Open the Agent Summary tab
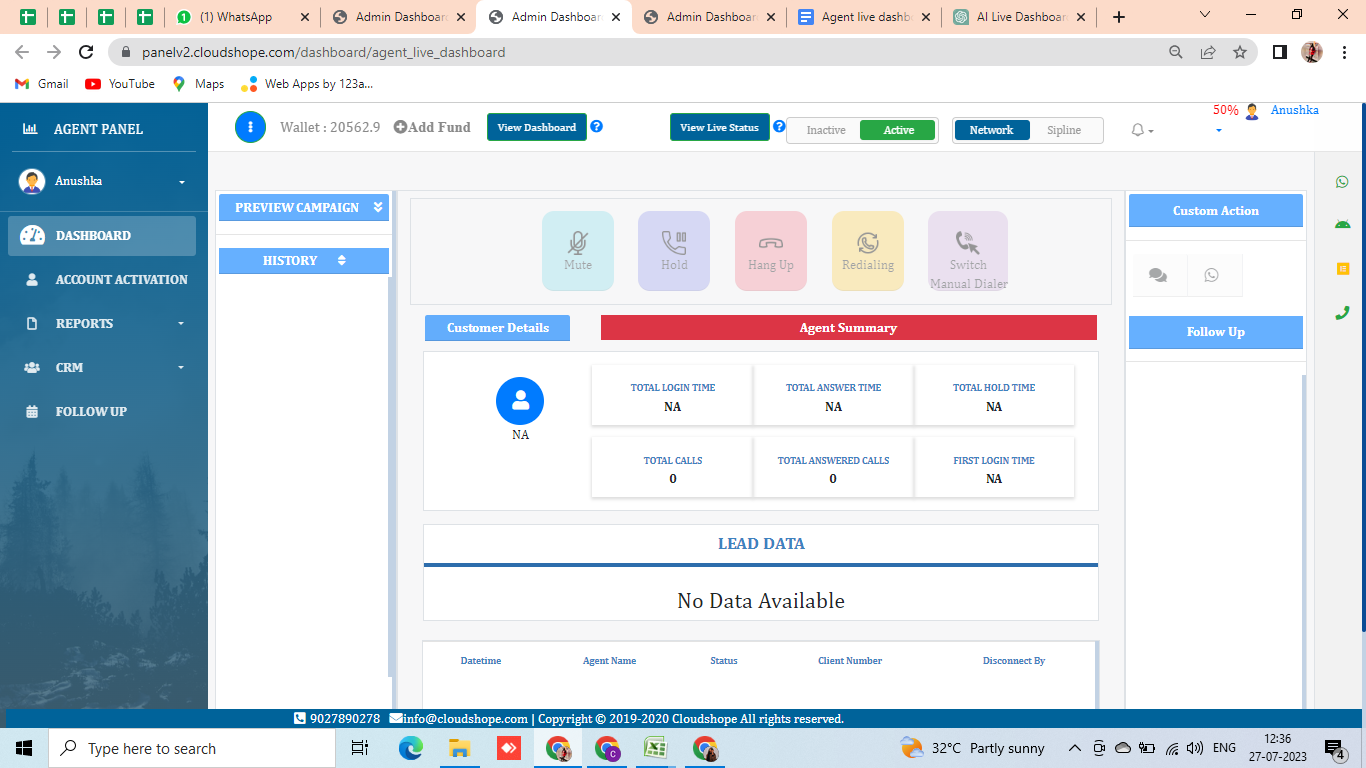Screen dimensions: 1366x768 coord(848,327)
